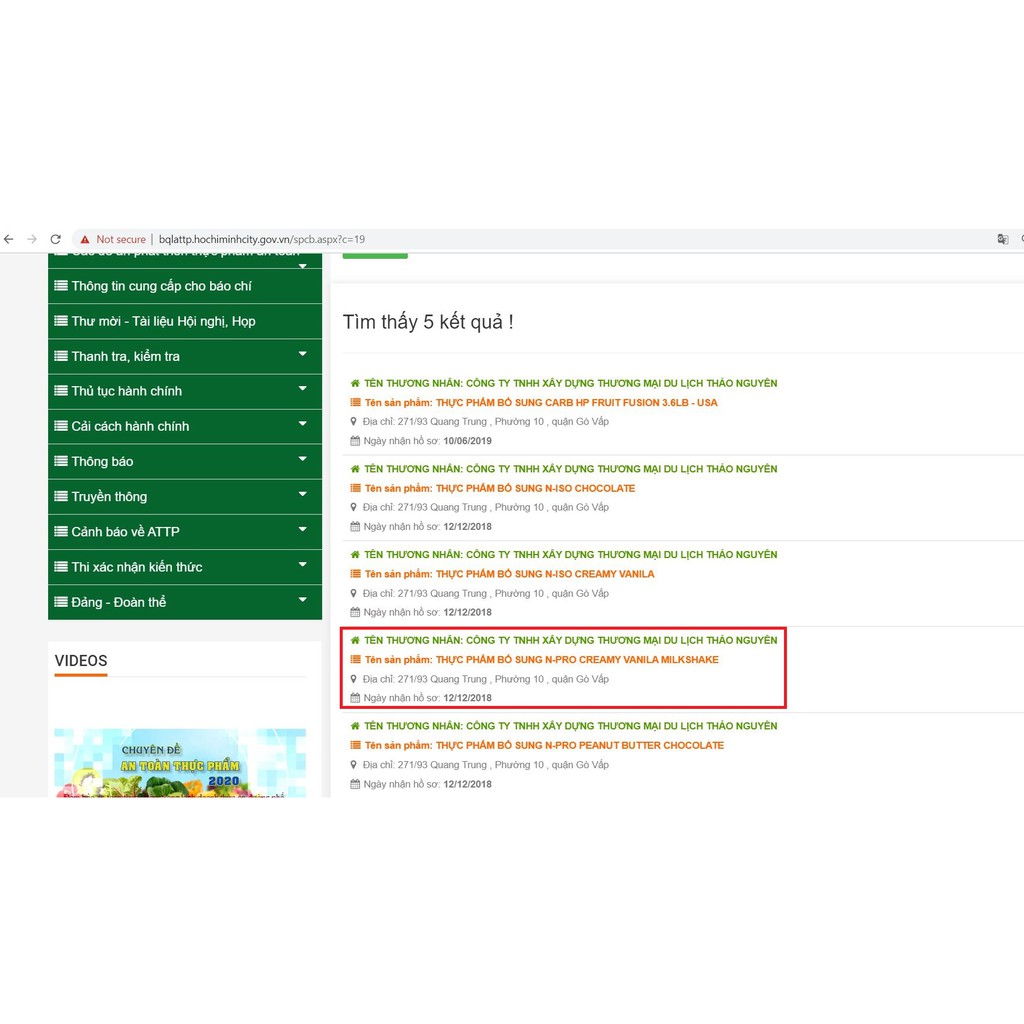Click list icon beside Cải cách hành chính
Screen dimensions: 1024x1024
point(61,426)
